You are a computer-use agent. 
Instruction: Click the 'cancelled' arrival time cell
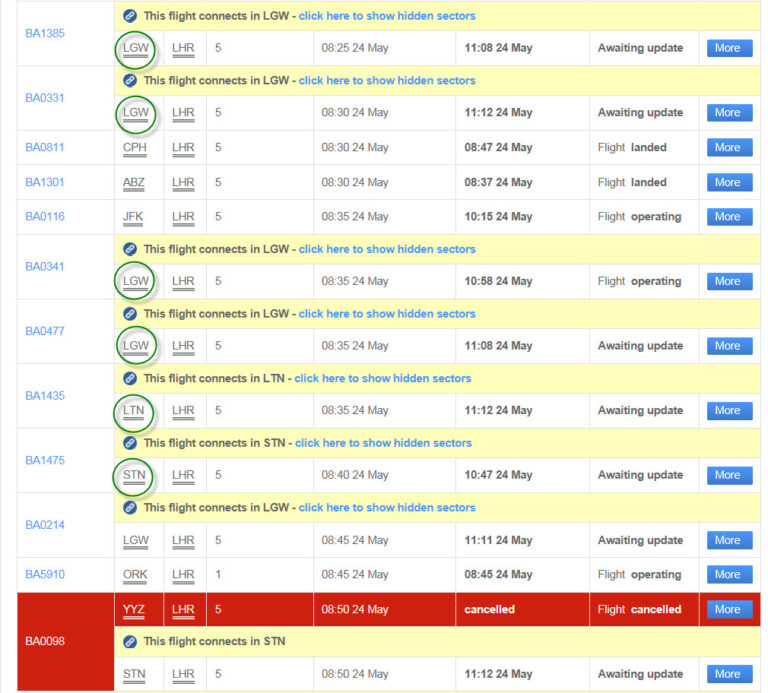tap(522, 609)
